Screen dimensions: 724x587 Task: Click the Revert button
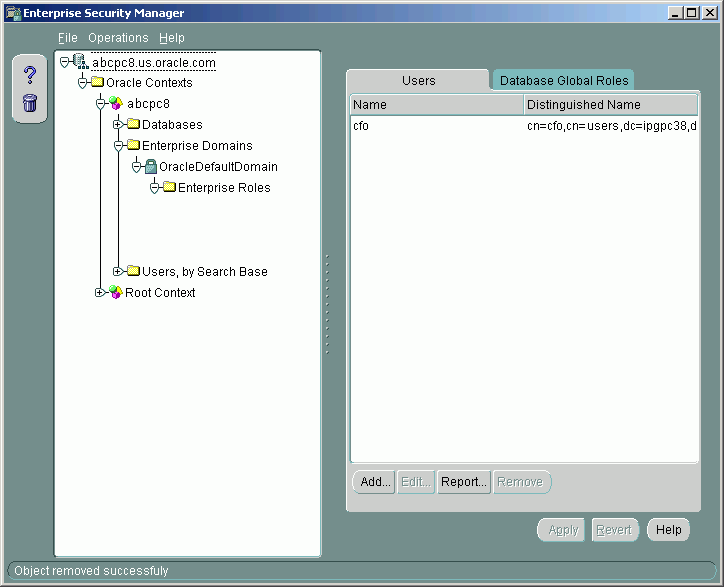(x=614, y=530)
